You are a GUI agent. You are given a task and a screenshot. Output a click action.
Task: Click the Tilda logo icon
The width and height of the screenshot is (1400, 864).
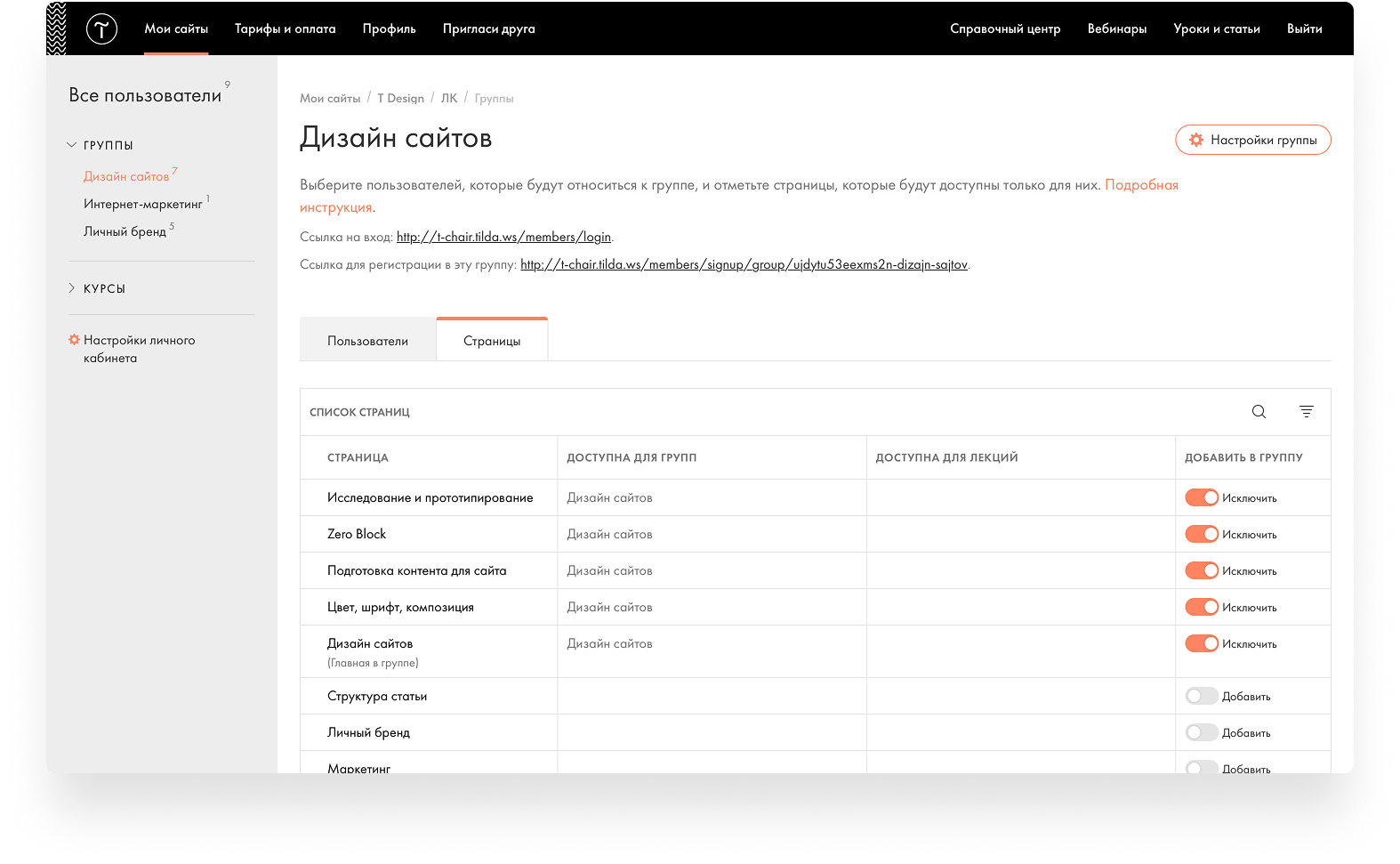(101, 29)
